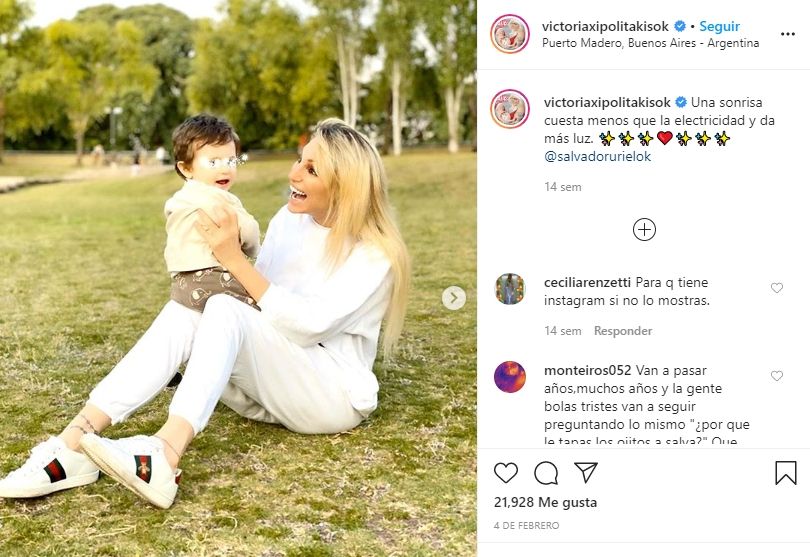810x557 pixels.
Task: Follow the account via Seguir
Action: [x=719, y=26]
